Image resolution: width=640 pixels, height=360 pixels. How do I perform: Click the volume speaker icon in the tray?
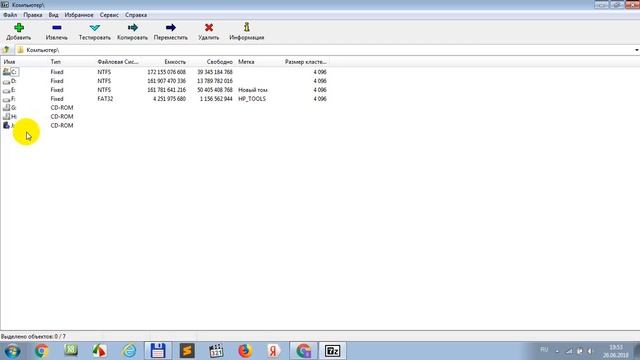point(590,351)
